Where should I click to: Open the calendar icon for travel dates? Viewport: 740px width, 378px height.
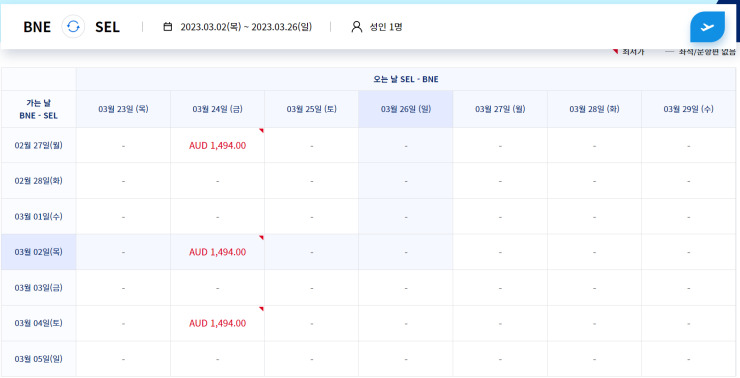(x=168, y=27)
